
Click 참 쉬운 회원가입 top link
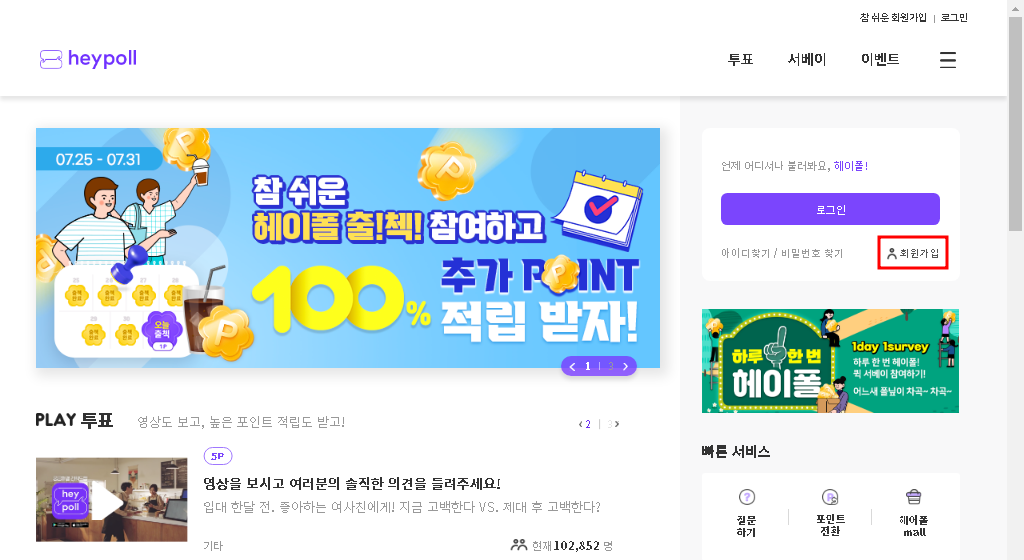tap(893, 18)
